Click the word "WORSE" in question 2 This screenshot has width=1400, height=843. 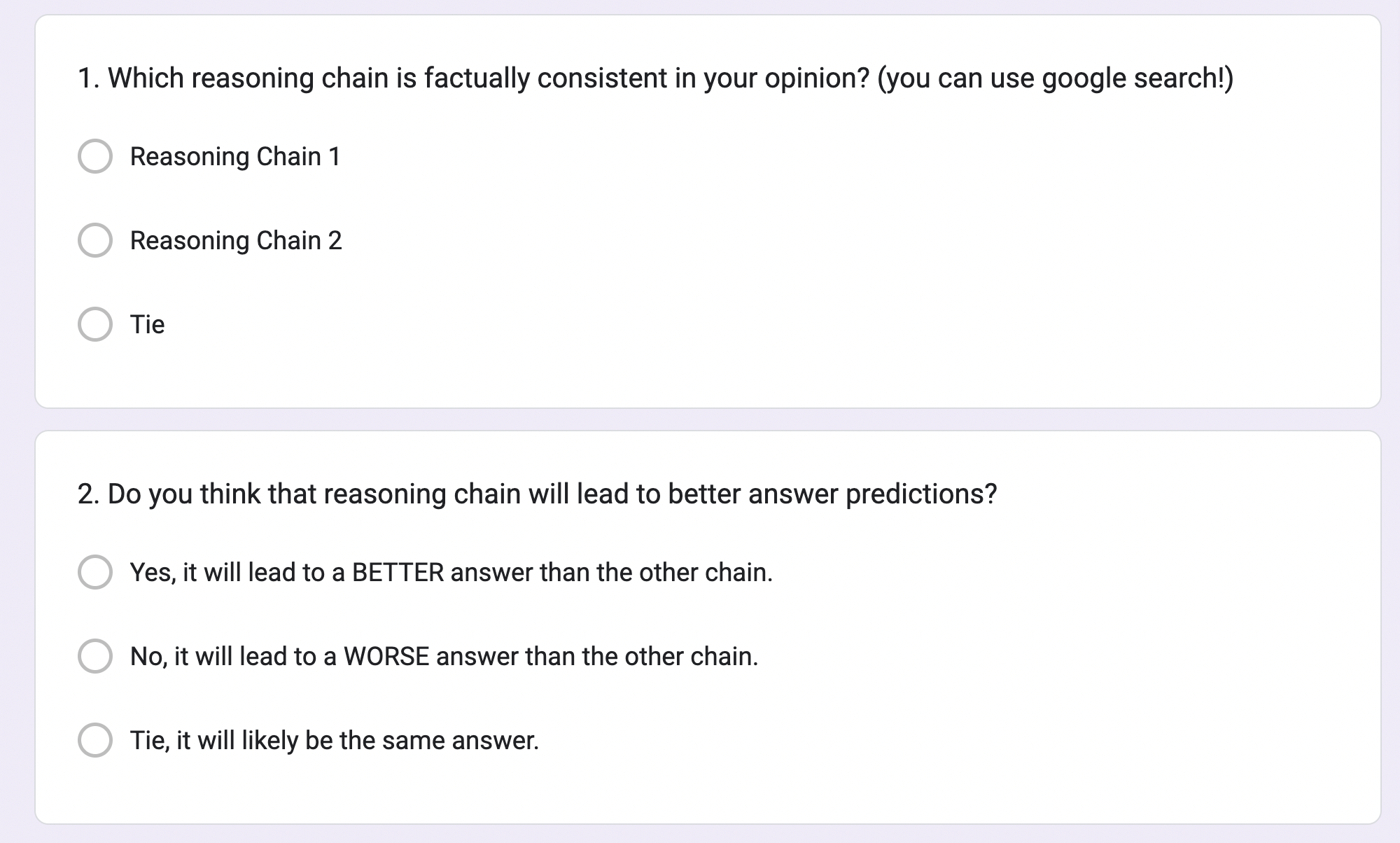pyautogui.click(x=386, y=656)
